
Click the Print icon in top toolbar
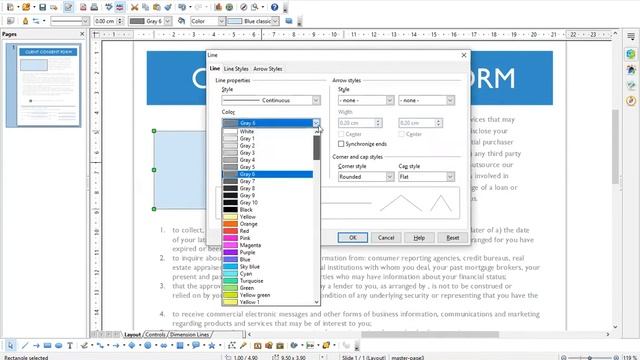(x=94, y=7)
